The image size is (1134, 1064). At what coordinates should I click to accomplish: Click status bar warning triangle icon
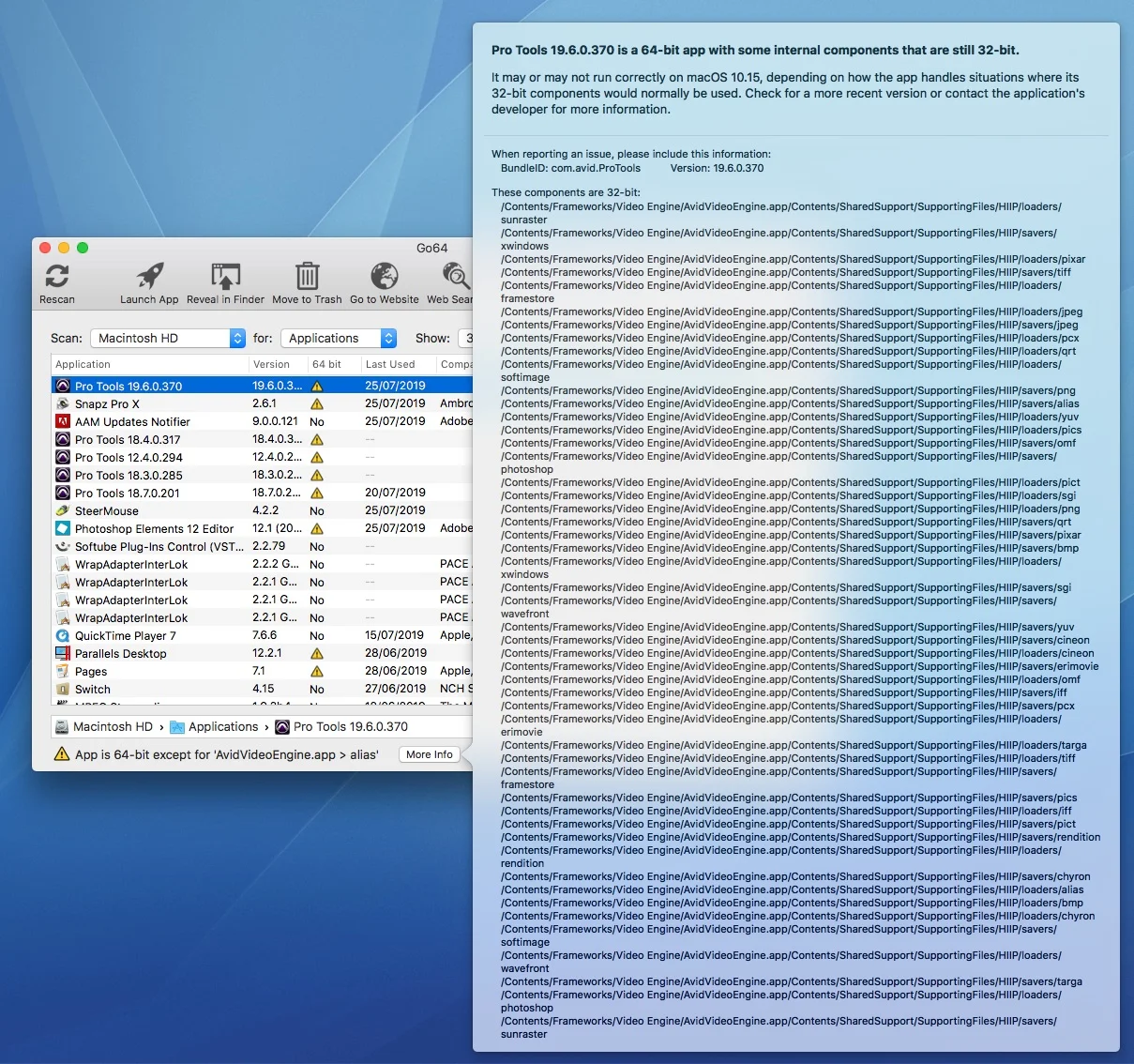click(62, 753)
